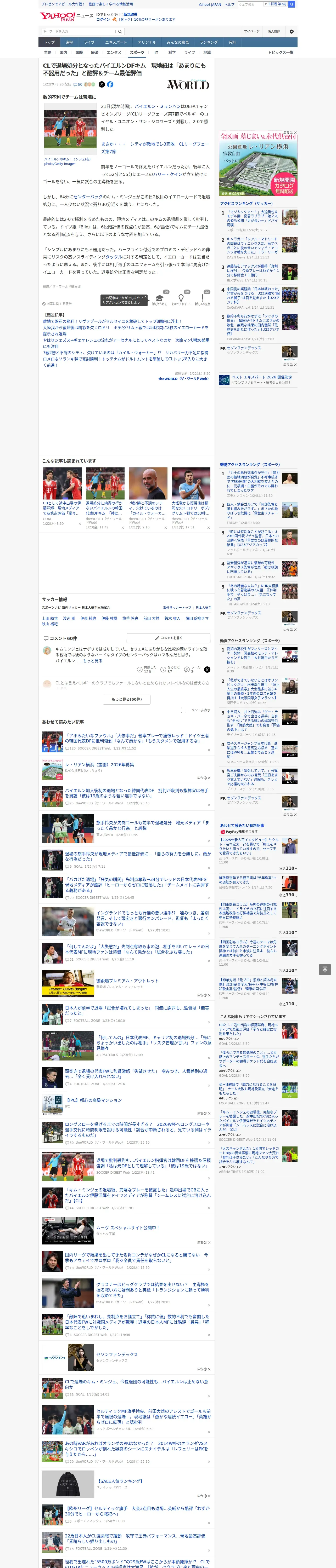Click the Yahoo! JAPAN News logo
336x1568 pixels.
66,16
